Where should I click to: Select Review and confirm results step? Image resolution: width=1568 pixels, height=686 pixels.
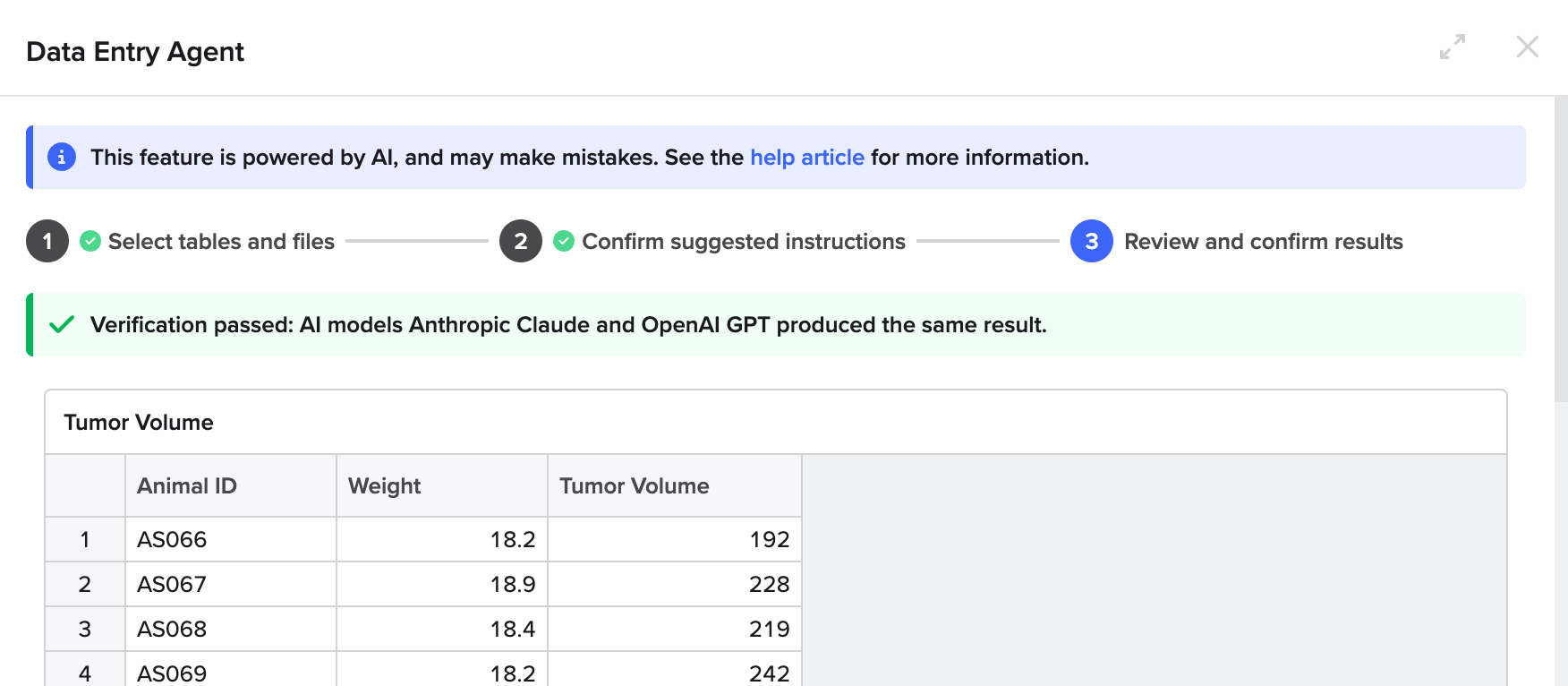pos(1263,242)
